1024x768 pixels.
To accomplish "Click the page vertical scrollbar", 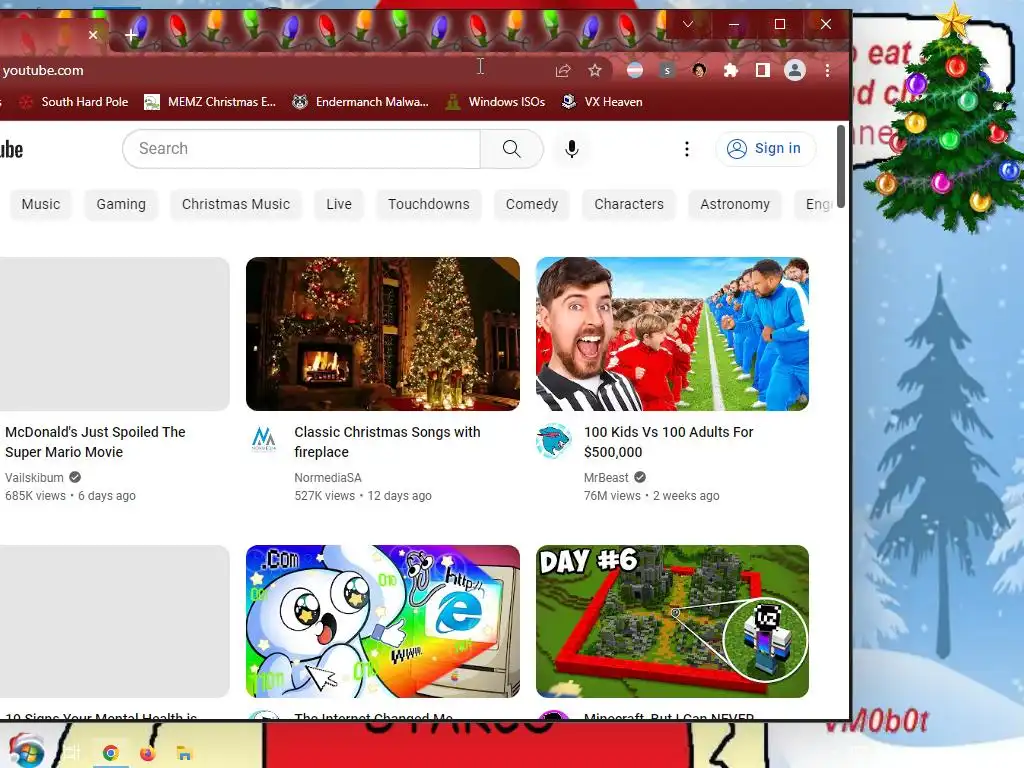I will tap(841, 167).
